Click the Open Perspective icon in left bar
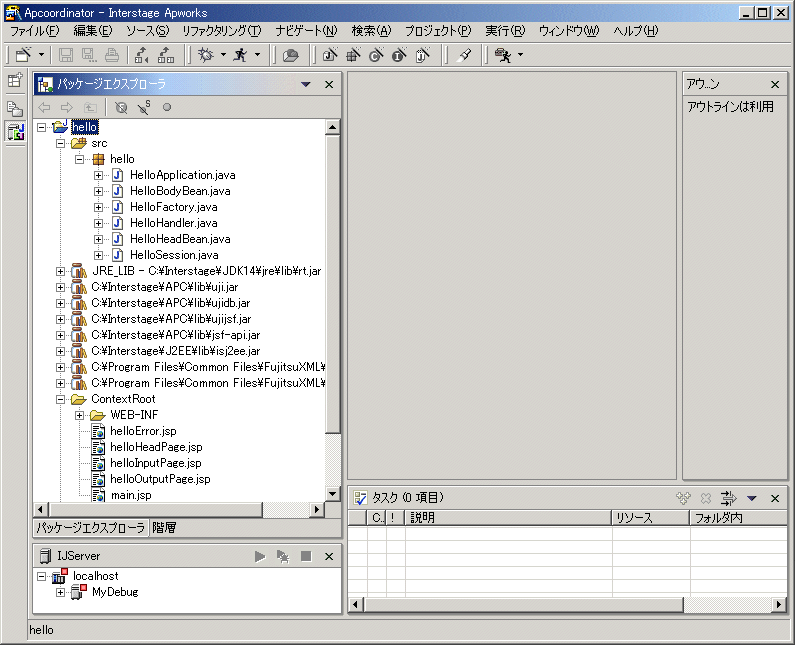 point(15,80)
